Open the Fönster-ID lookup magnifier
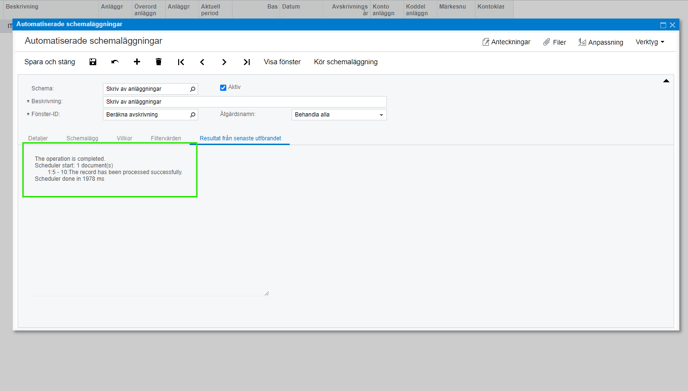 193,115
